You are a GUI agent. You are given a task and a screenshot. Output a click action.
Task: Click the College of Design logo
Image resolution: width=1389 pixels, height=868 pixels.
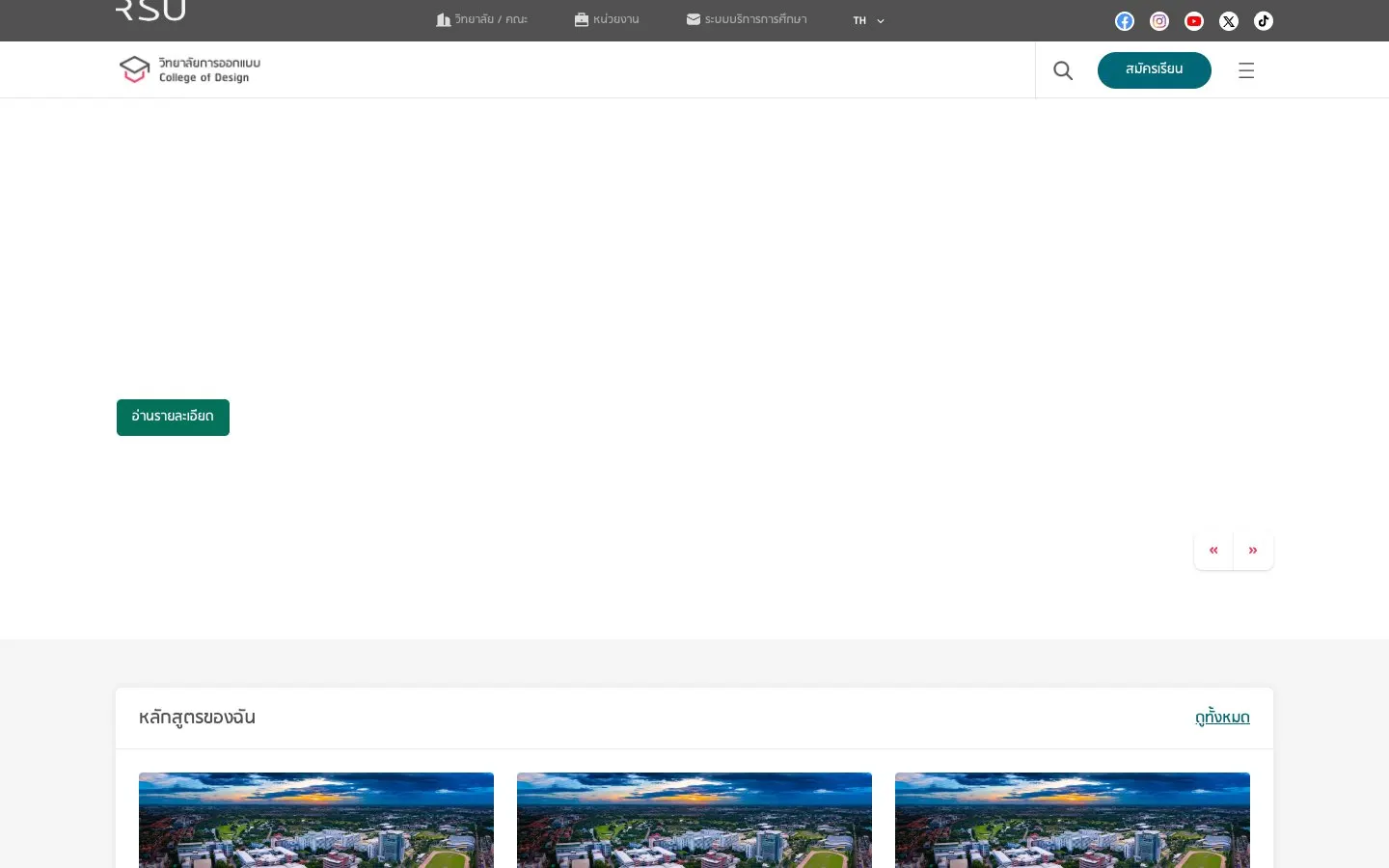190,69
